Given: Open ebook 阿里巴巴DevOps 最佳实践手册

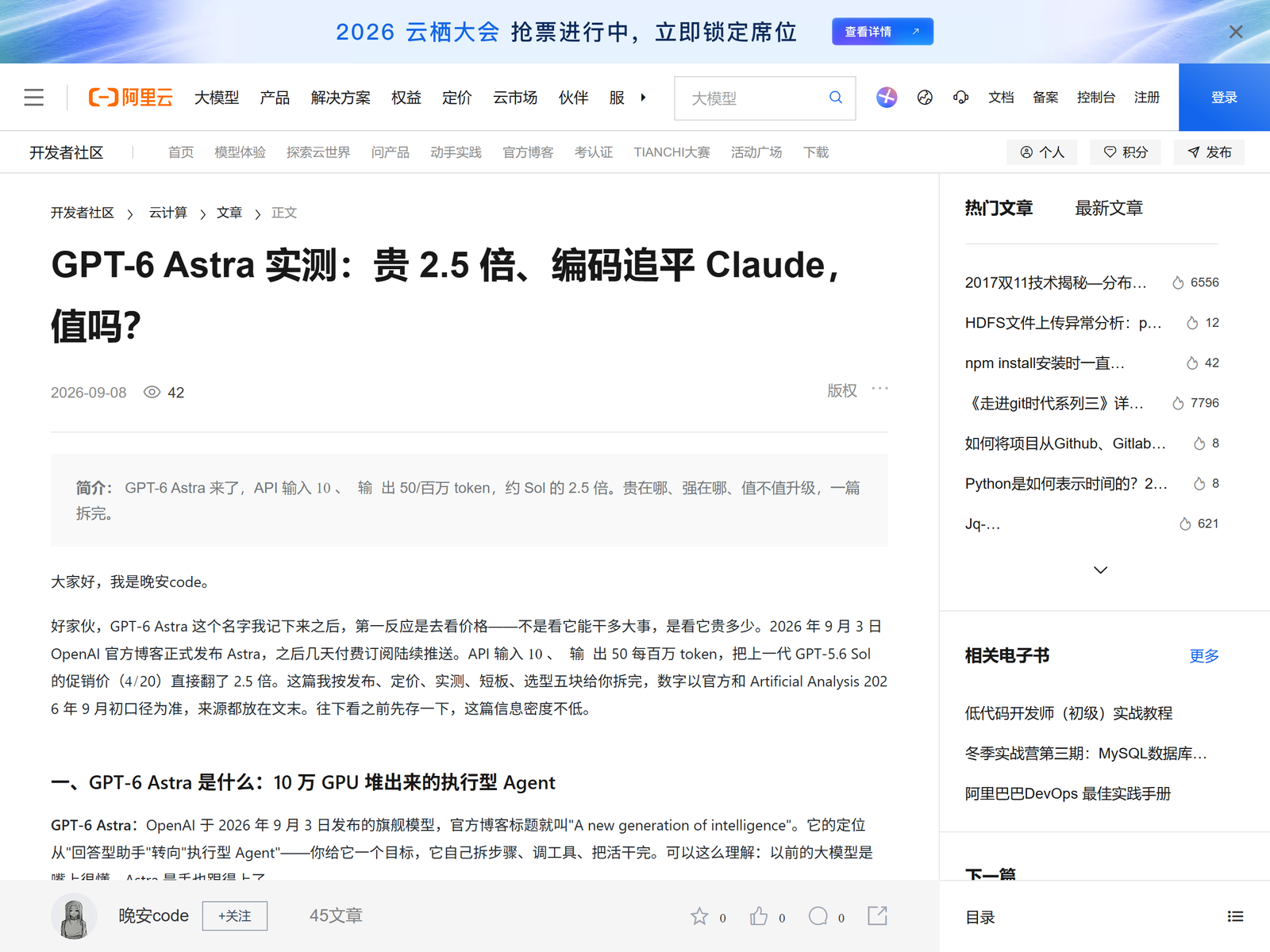Looking at the screenshot, I should point(1068,794).
